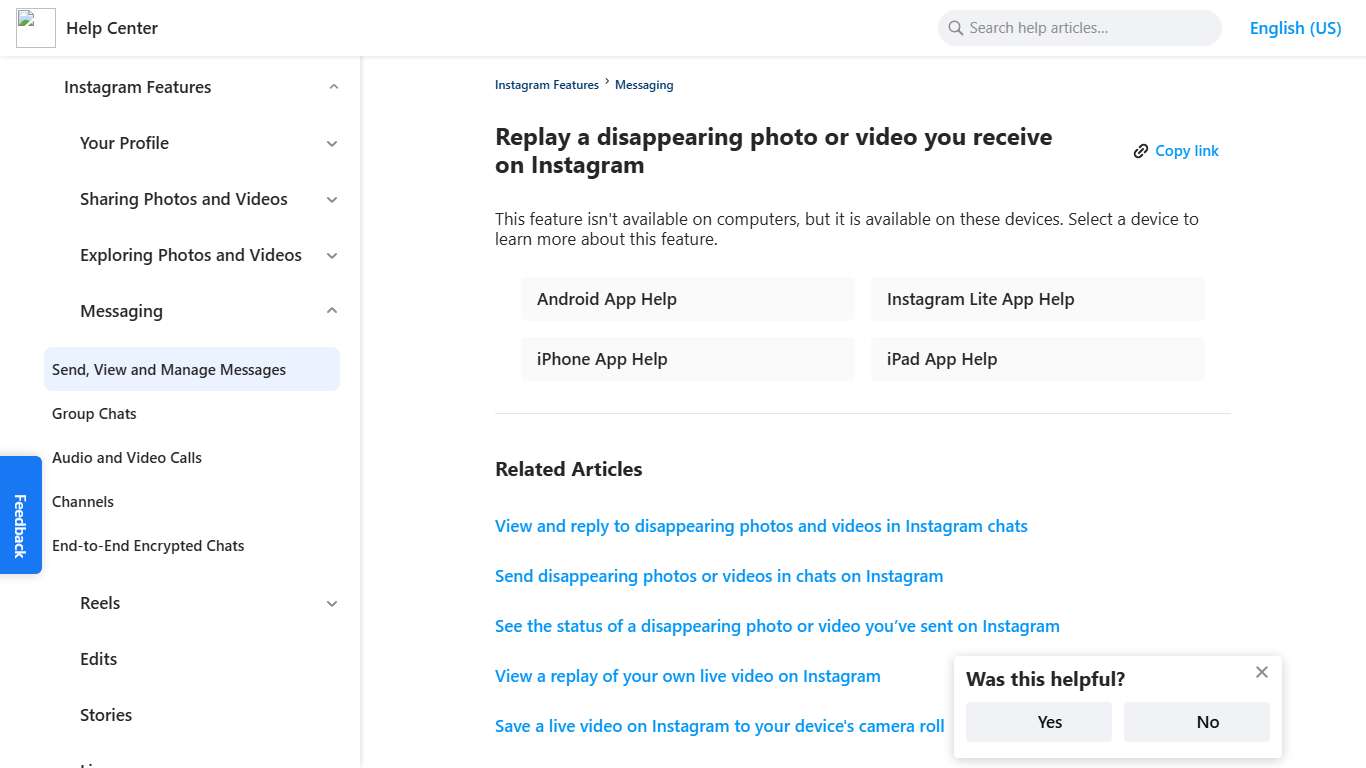Click the Help Center logo image
The image size is (1366, 768).
point(35,28)
